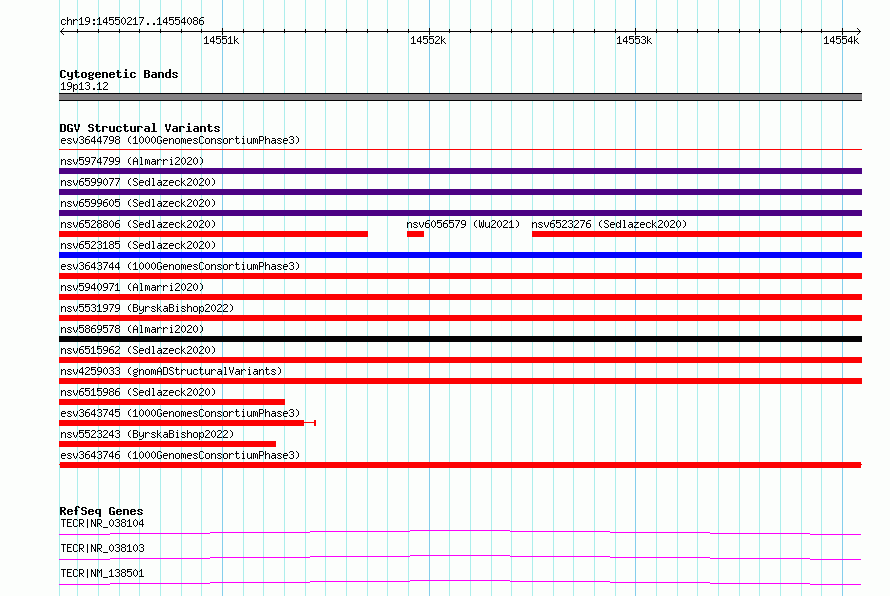Click the DGV Structural Variants track title

(x=139, y=128)
